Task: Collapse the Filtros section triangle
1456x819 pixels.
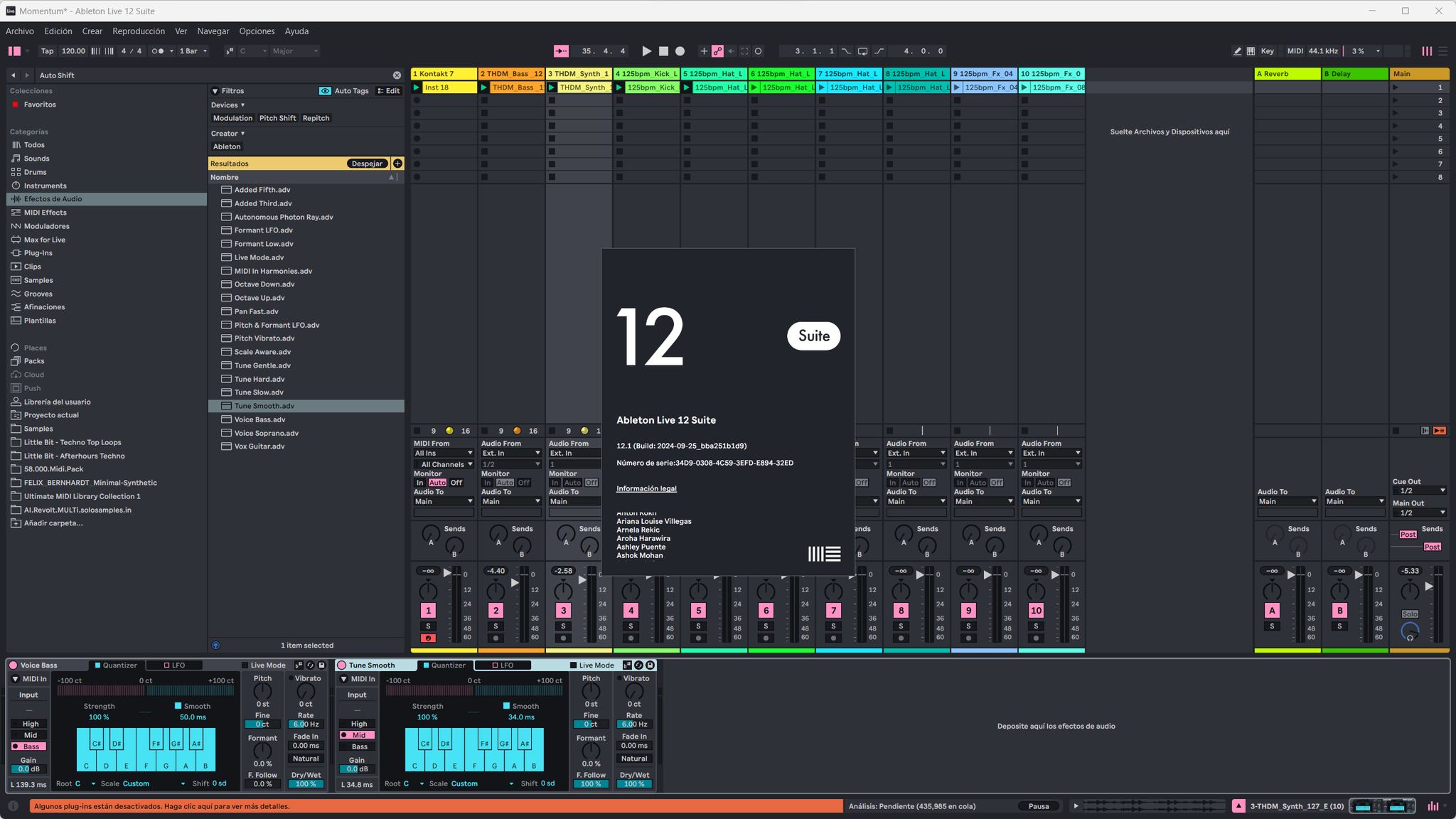Action: (x=215, y=91)
